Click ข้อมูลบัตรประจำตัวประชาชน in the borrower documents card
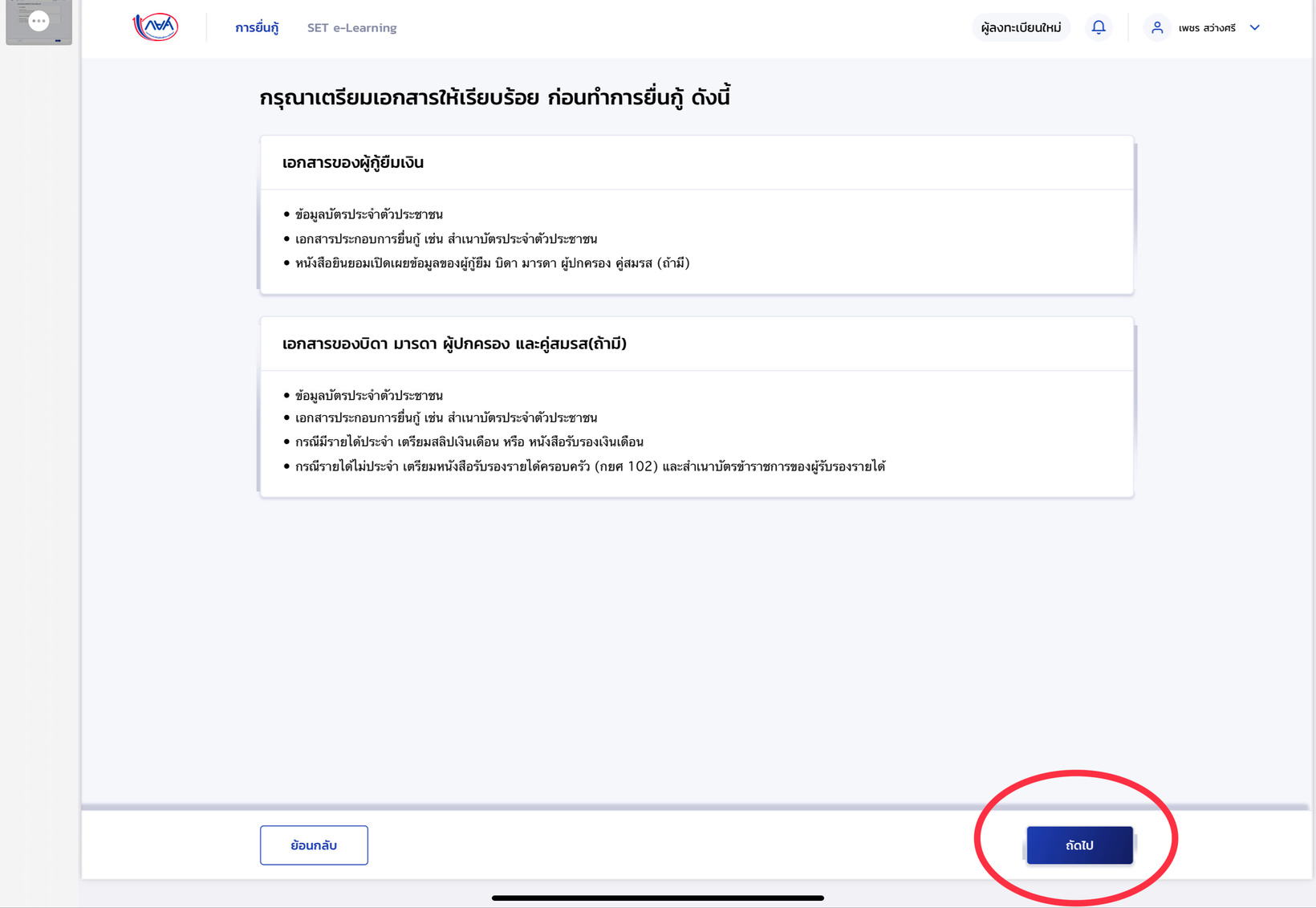This screenshot has height=908, width=1316. tap(368, 214)
